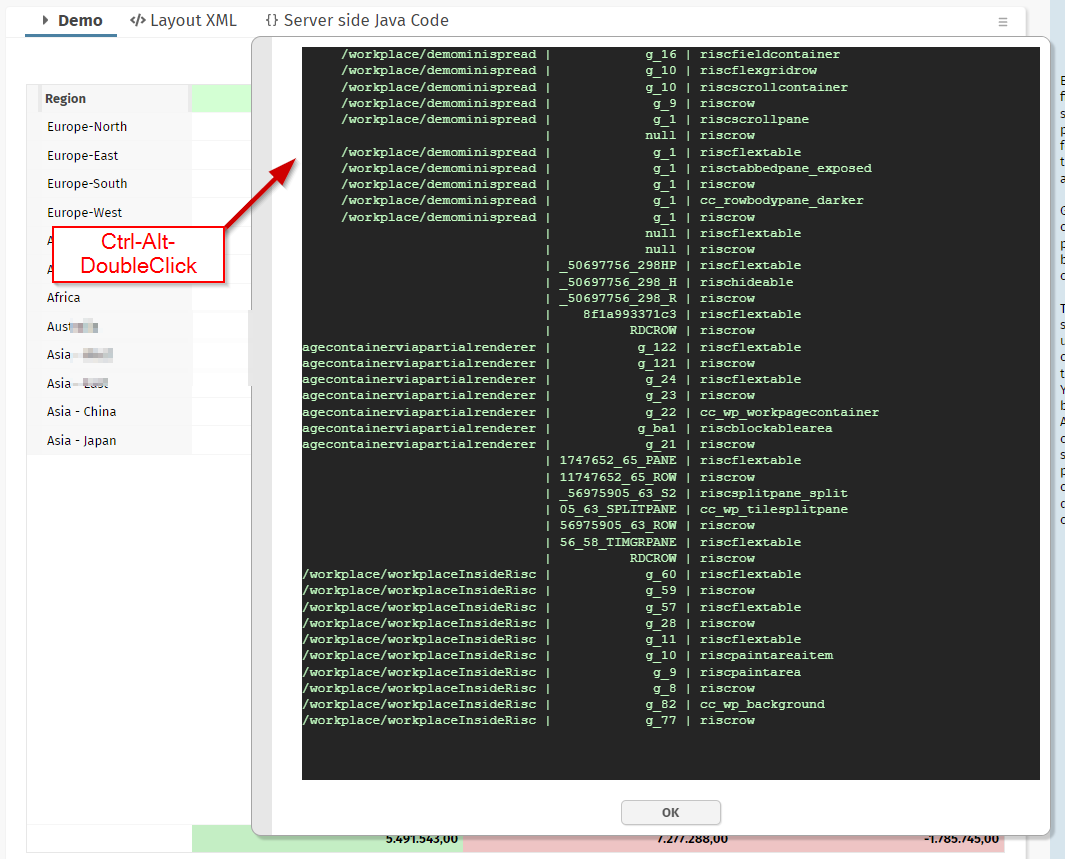Open the Server side Java Code tab
The image size is (1065, 859).
tap(365, 21)
